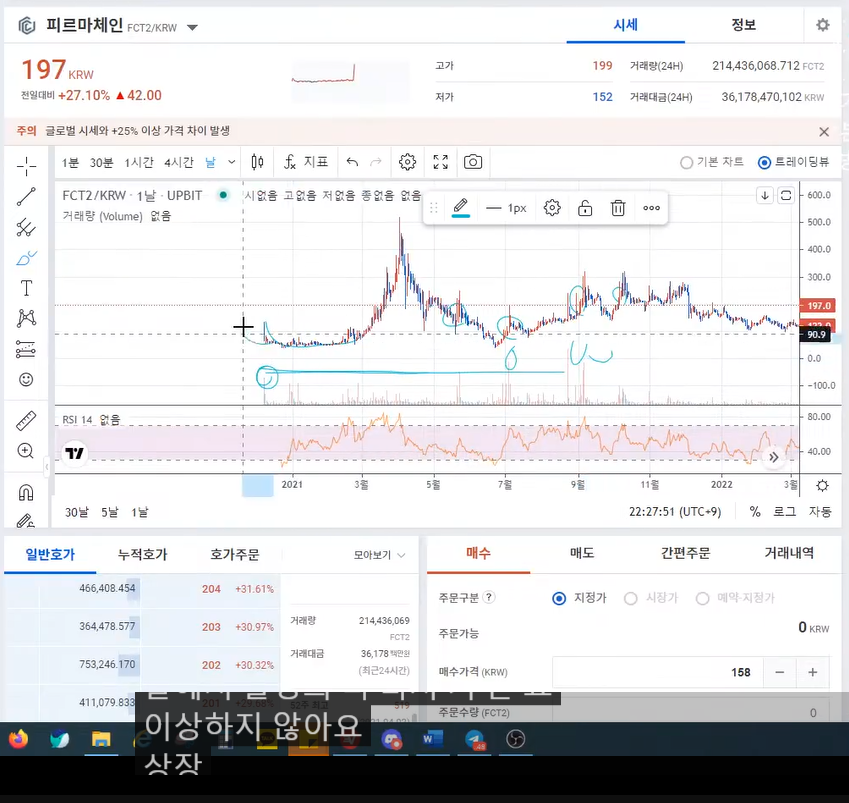This screenshot has width=849, height=803.
Task: Switch to the 정보 tab
Action: (743, 25)
